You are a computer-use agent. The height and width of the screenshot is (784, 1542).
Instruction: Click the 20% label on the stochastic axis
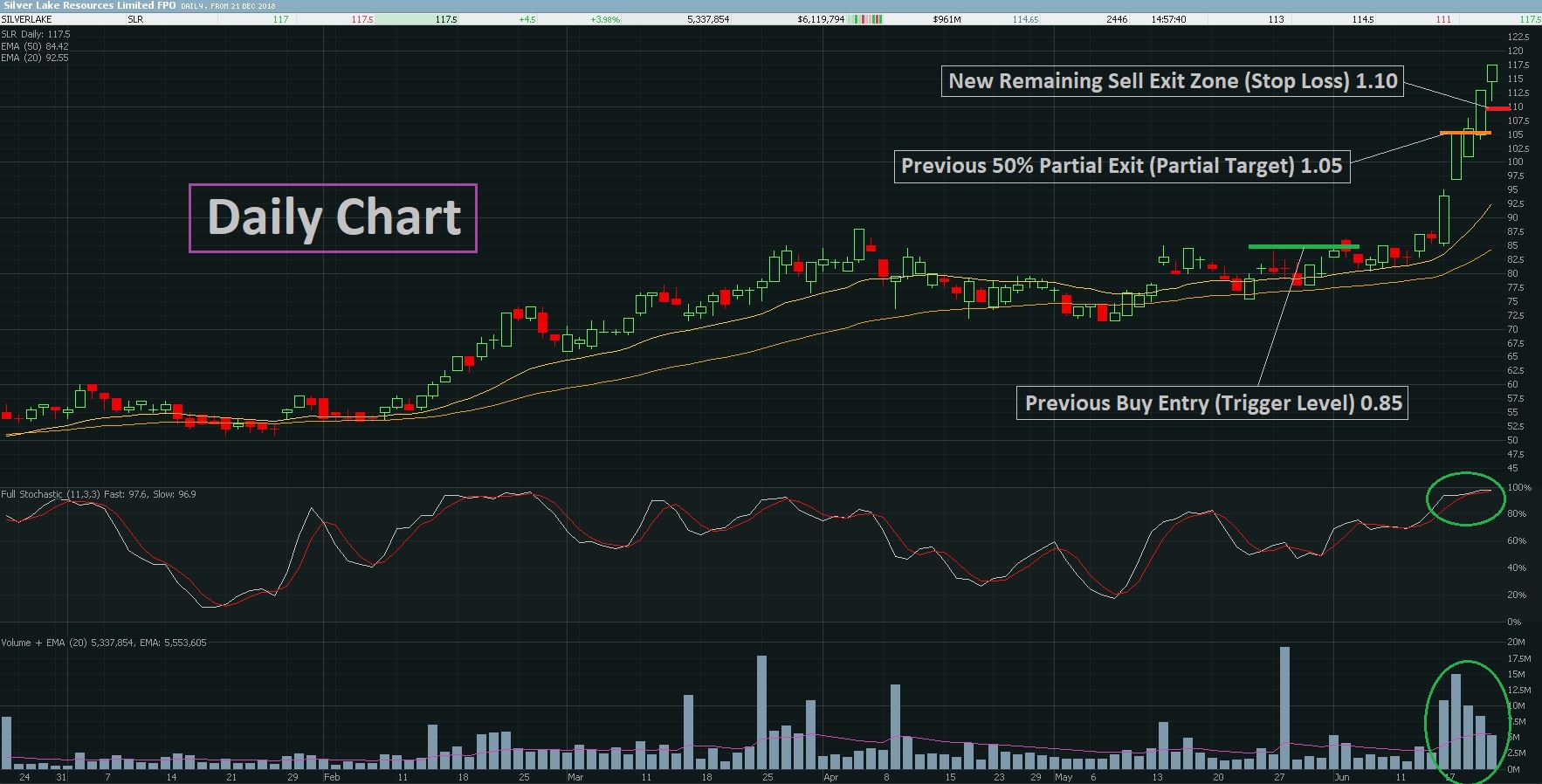point(1517,595)
